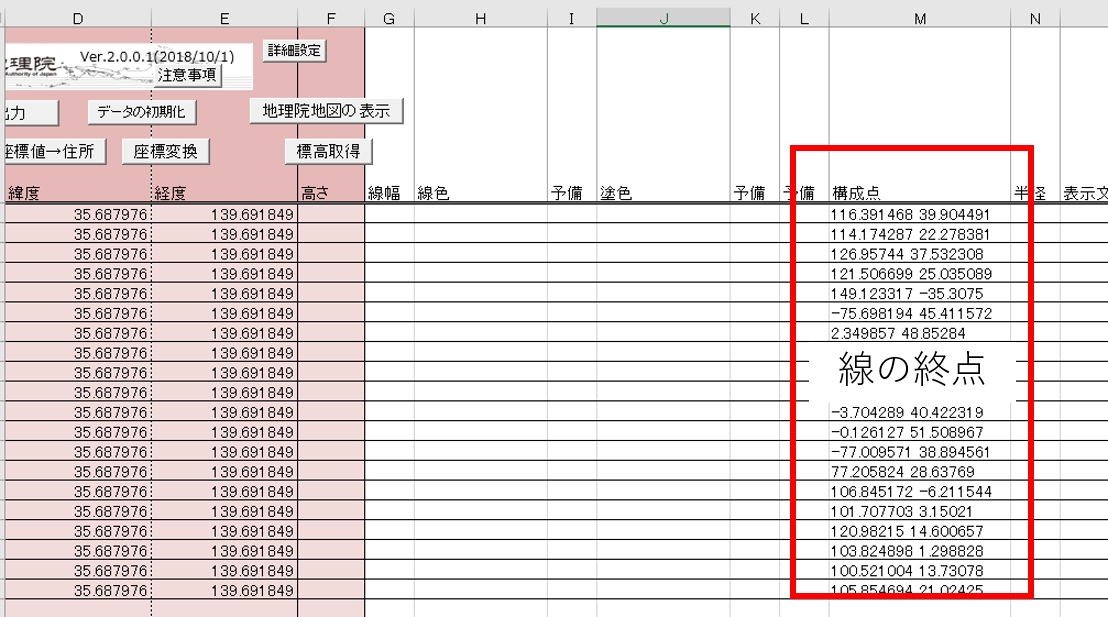Select column J header
Image resolution: width=1108 pixels, height=617 pixels.
point(664,18)
